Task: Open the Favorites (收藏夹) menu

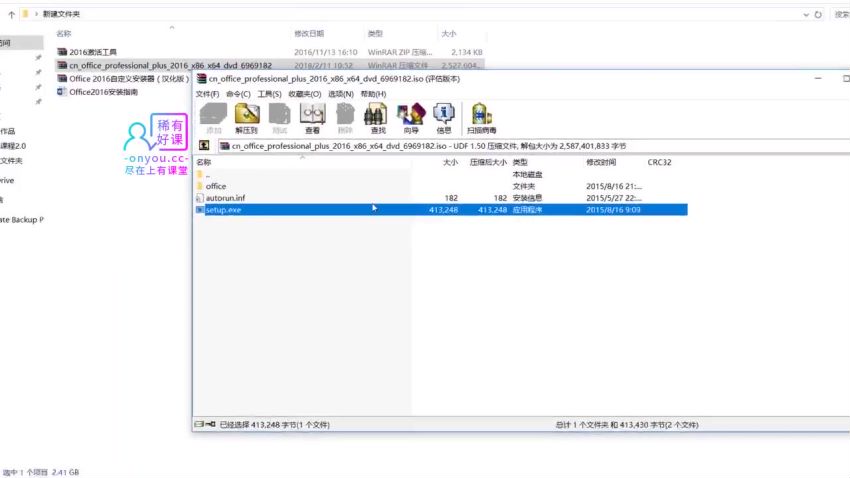Action: 305,94
